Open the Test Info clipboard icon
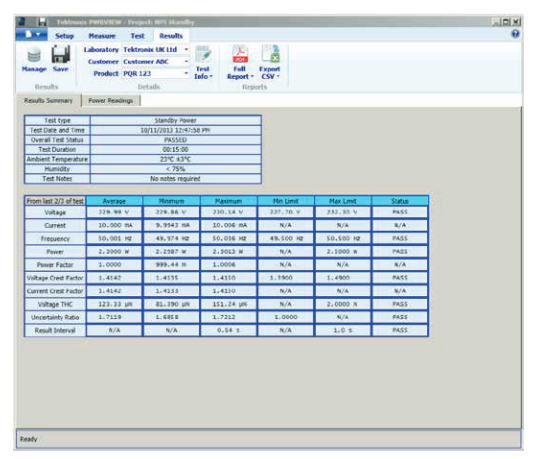Image resolution: width=538 pixels, height=459 pixels. point(203,63)
